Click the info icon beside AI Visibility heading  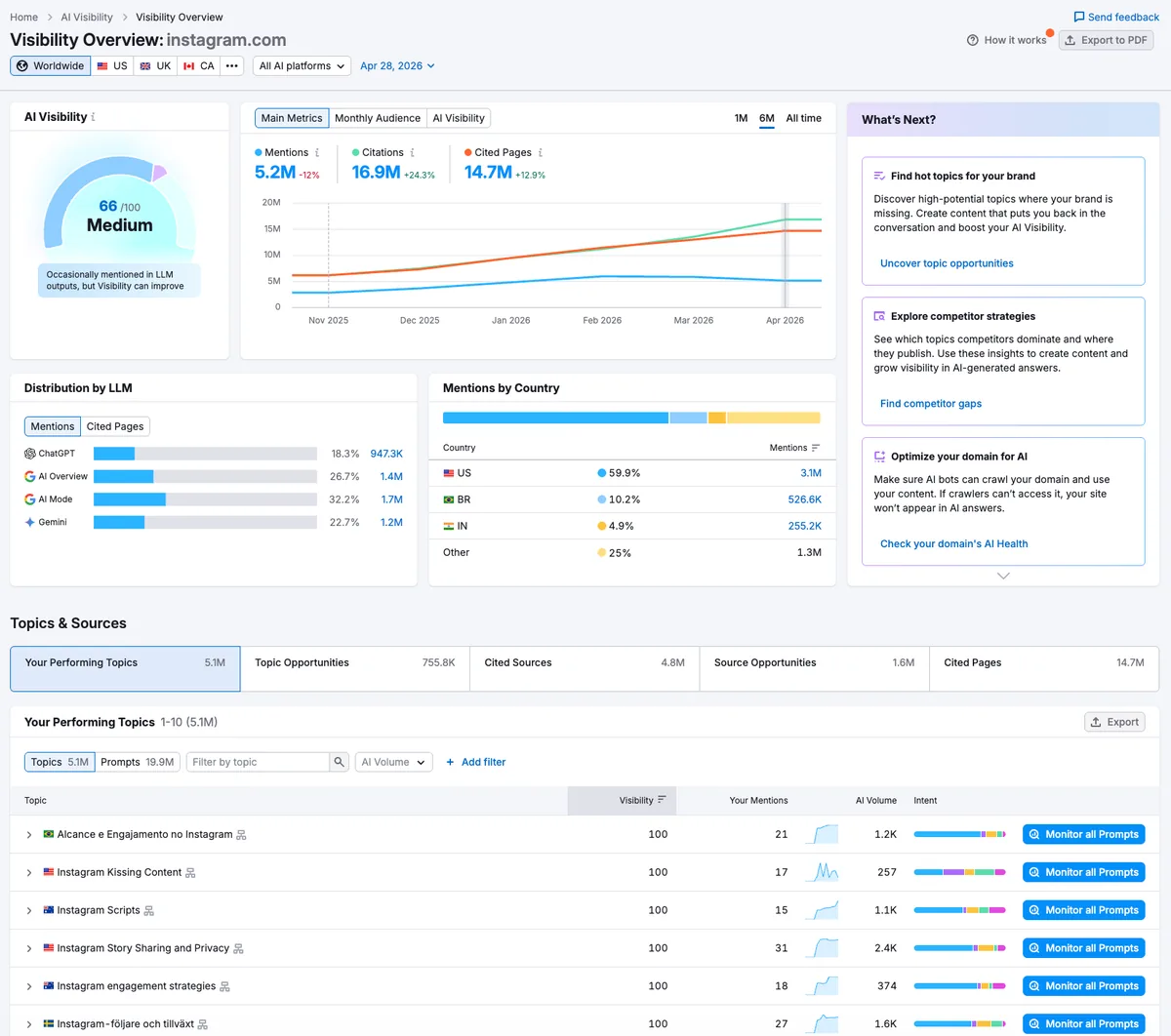click(94, 117)
